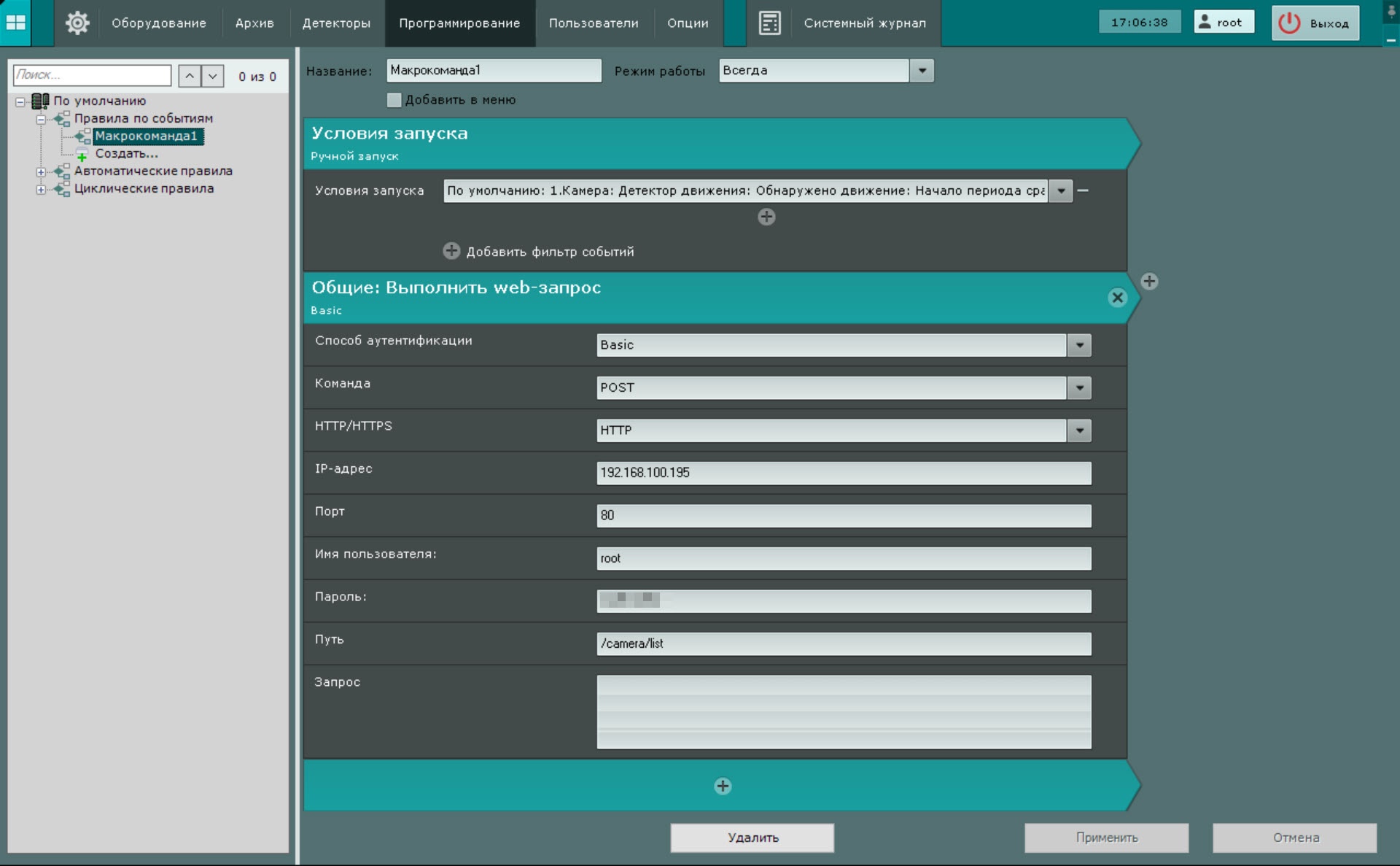Click the Удалить button
This screenshot has width=1400, height=866.
752,838
